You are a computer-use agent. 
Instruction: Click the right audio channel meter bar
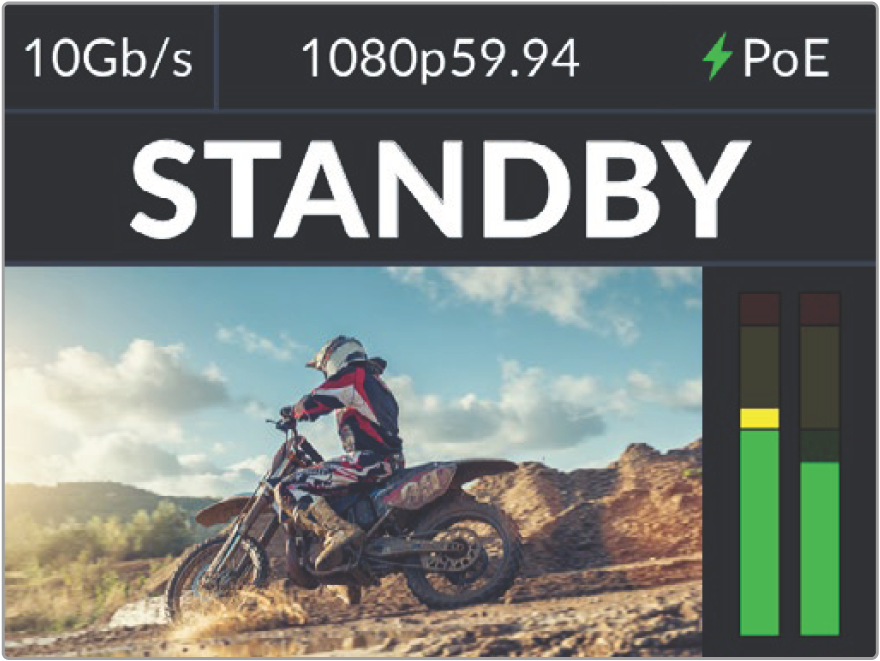pos(819,464)
